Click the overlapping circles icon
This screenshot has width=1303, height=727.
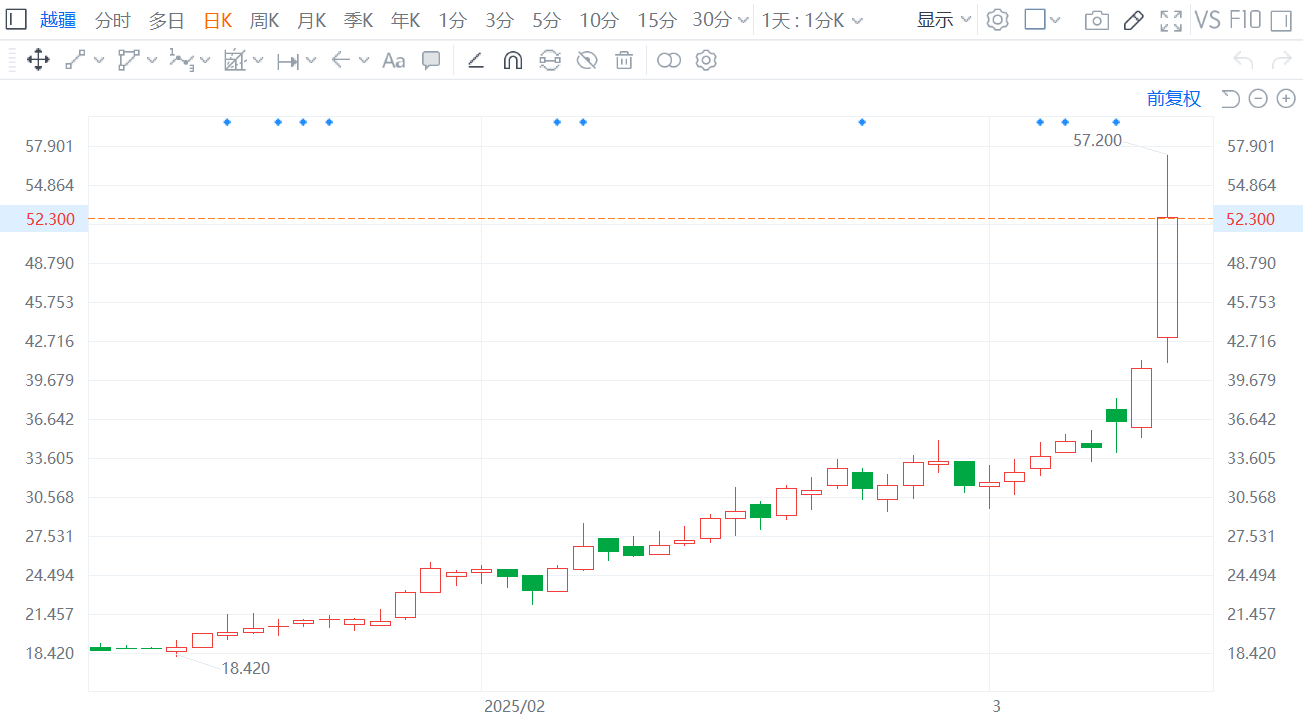click(669, 60)
